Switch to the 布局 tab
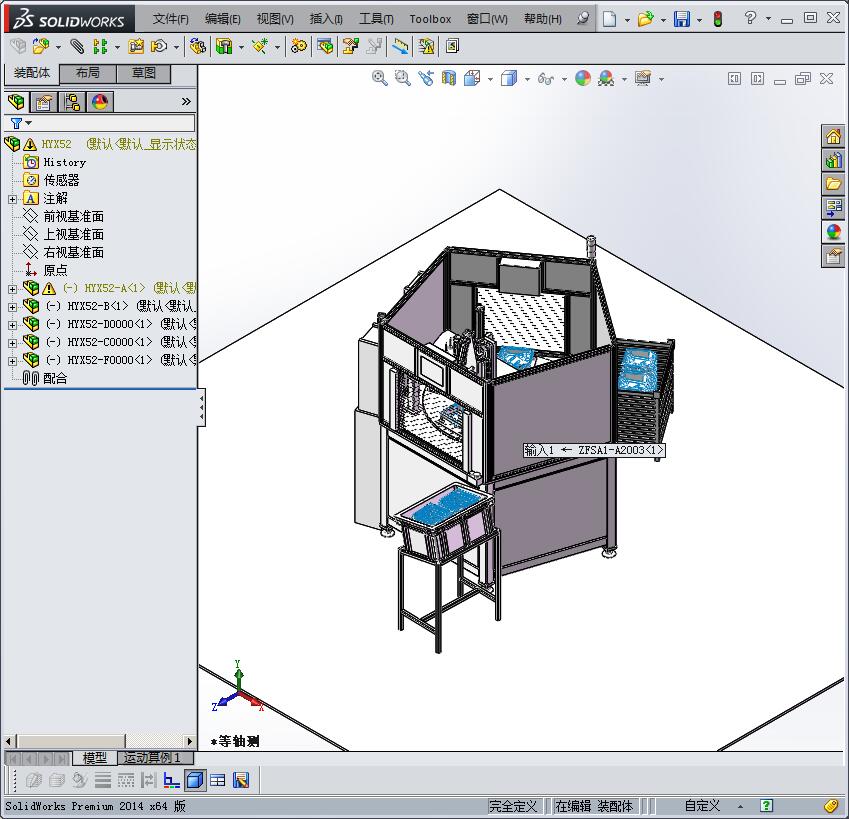 [x=88, y=73]
